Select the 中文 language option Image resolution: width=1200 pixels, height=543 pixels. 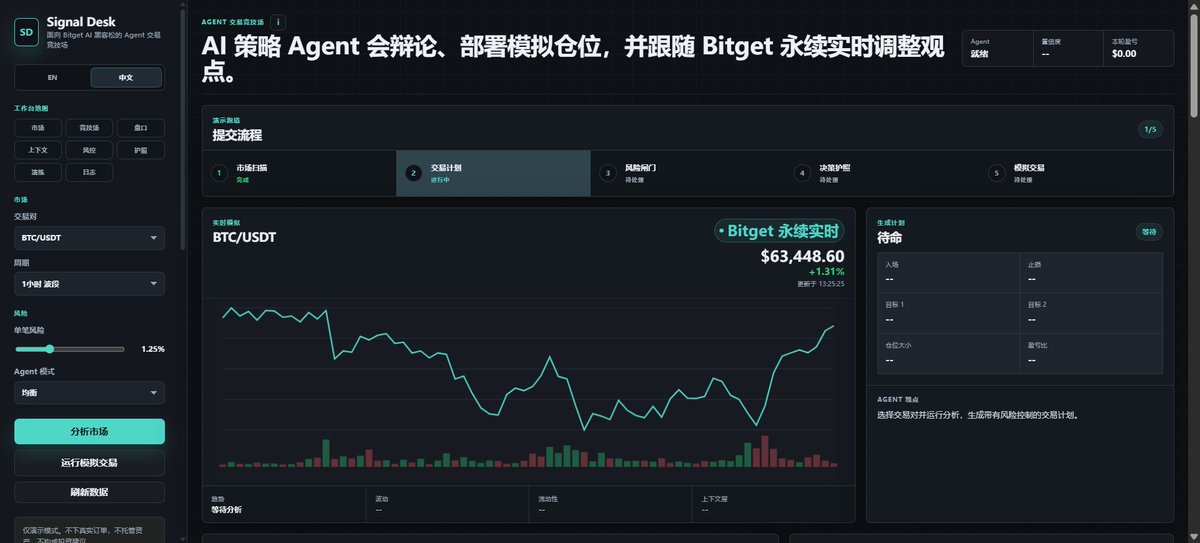pos(125,78)
